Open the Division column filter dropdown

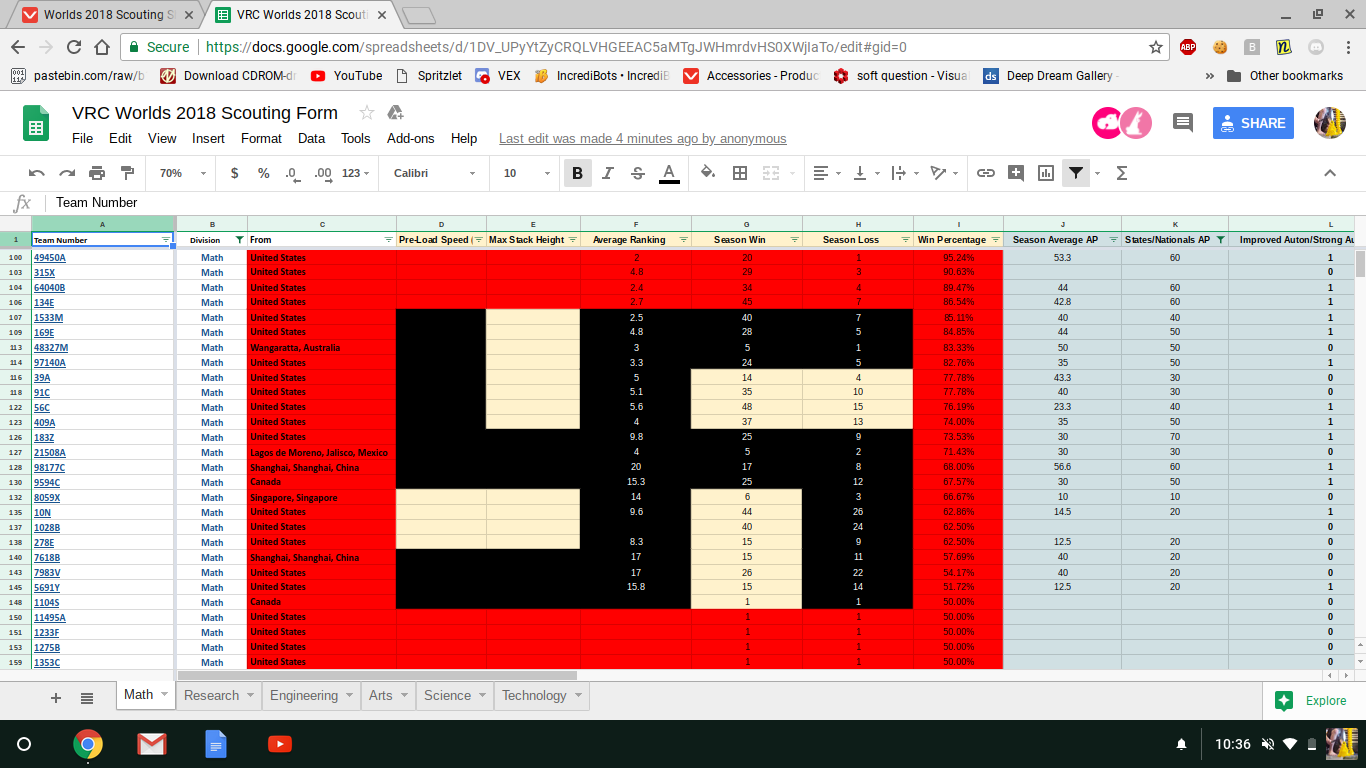point(239,240)
